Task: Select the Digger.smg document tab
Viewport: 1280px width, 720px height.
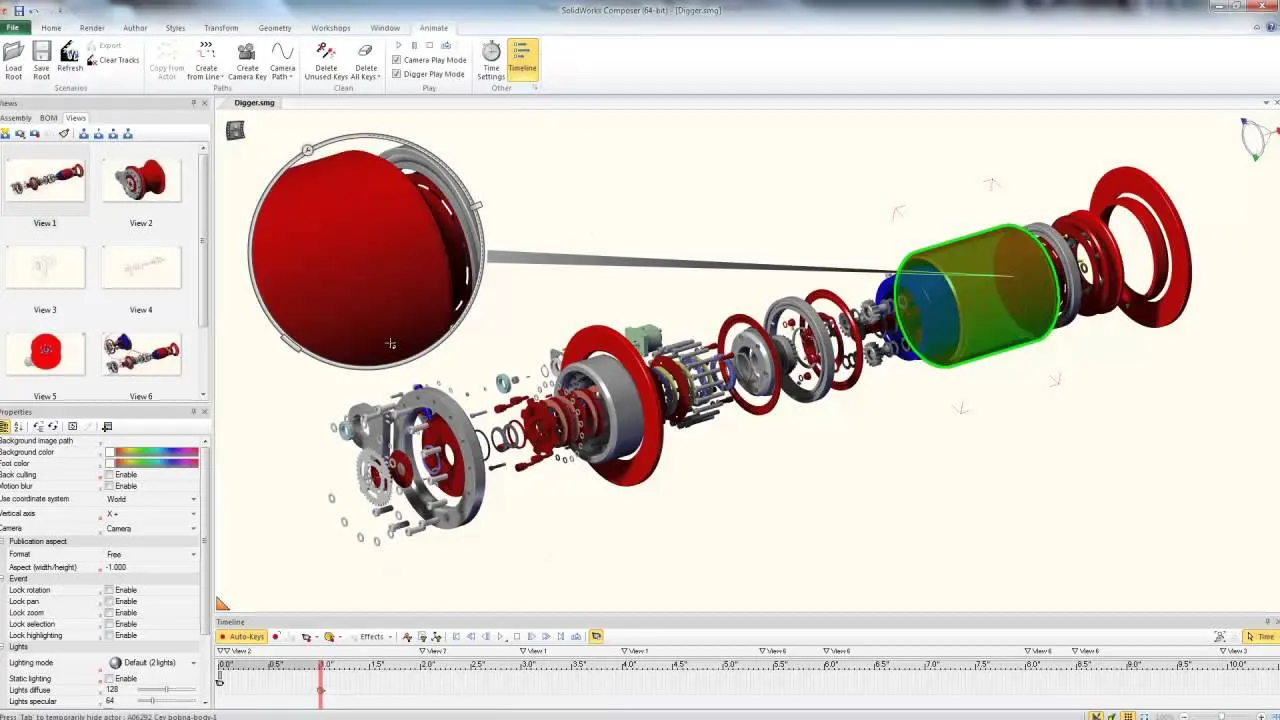Action: 254,103
